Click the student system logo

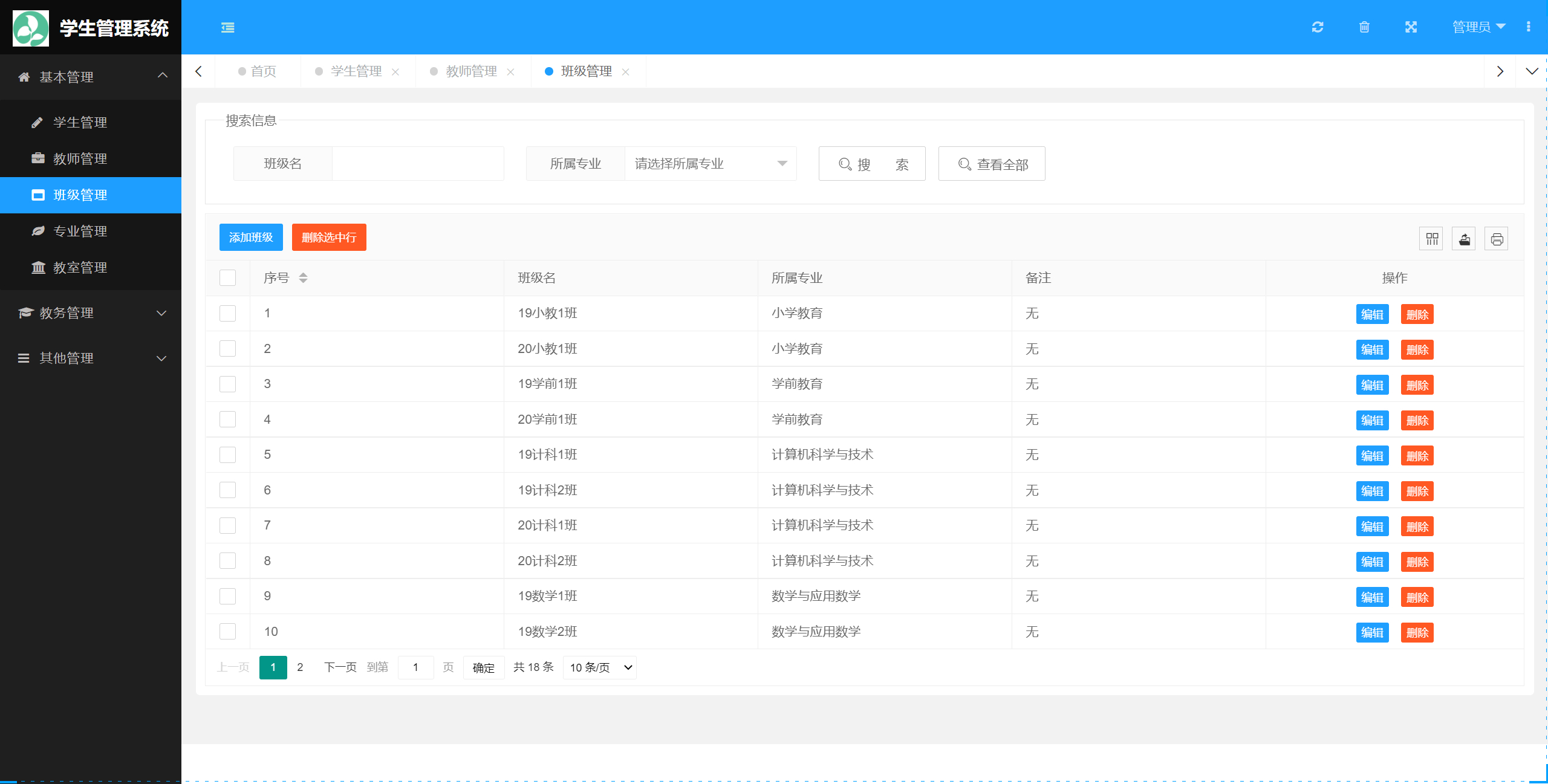pyautogui.click(x=31, y=28)
